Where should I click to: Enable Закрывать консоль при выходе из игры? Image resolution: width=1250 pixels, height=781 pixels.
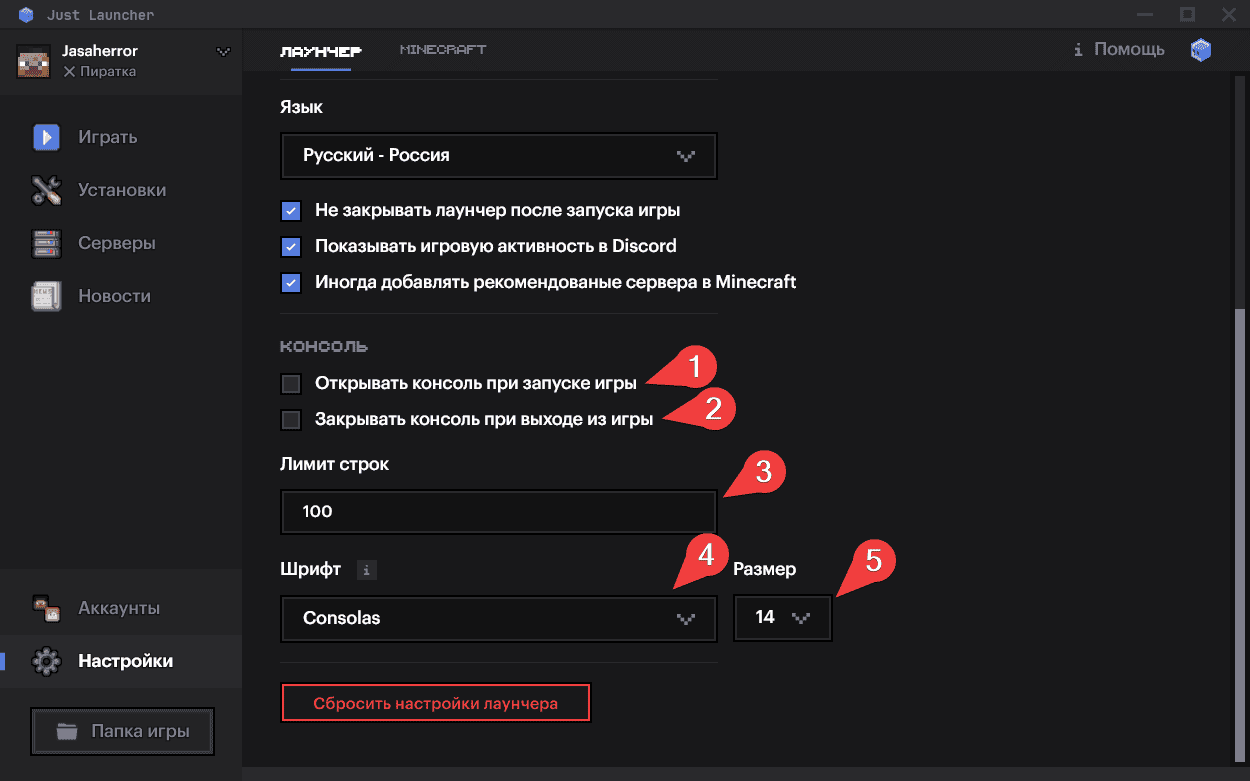tap(291, 419)
